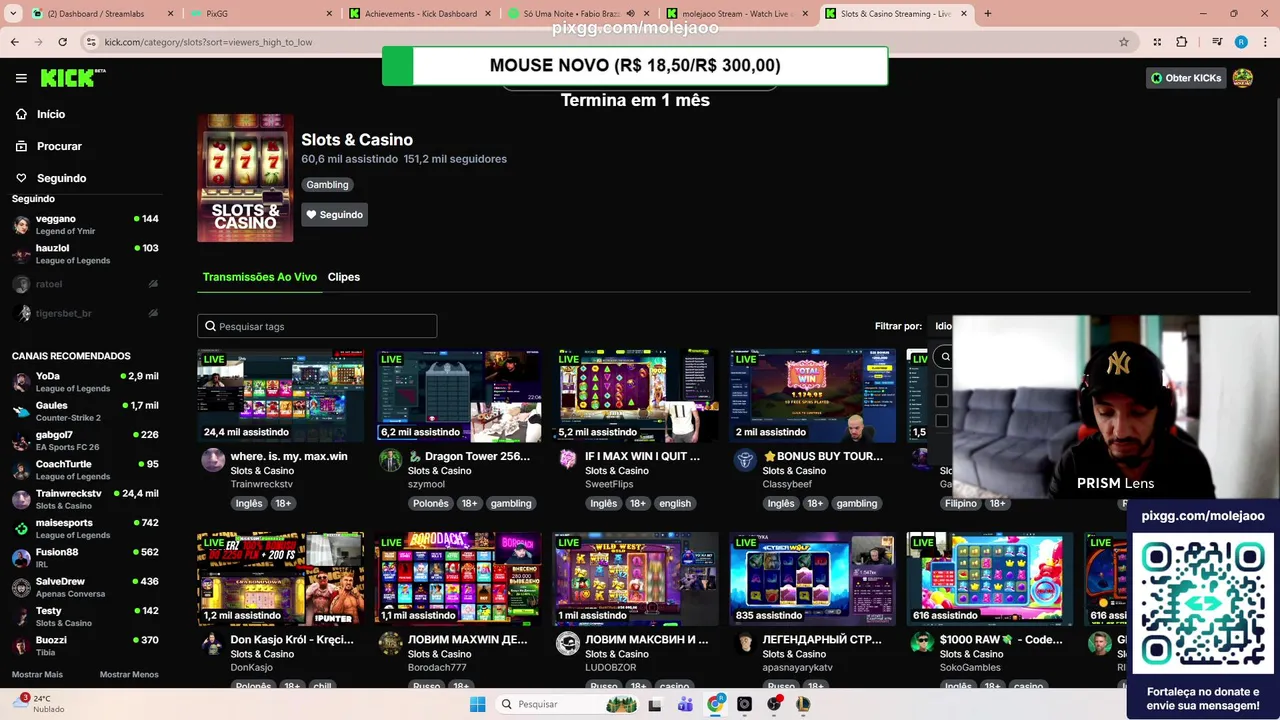The width and height of the screenshot is (1280, 720).
Task: Switch to the molejaoo Stream tab
Action: click(x=738, y=14)
